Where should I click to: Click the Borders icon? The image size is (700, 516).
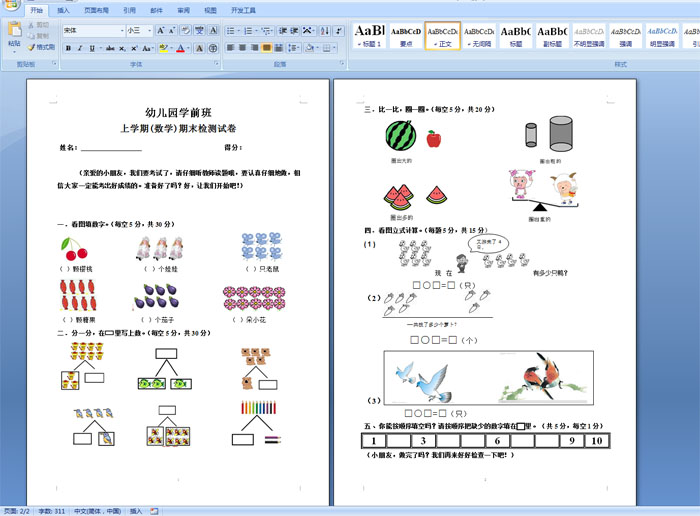coord(326,48)
